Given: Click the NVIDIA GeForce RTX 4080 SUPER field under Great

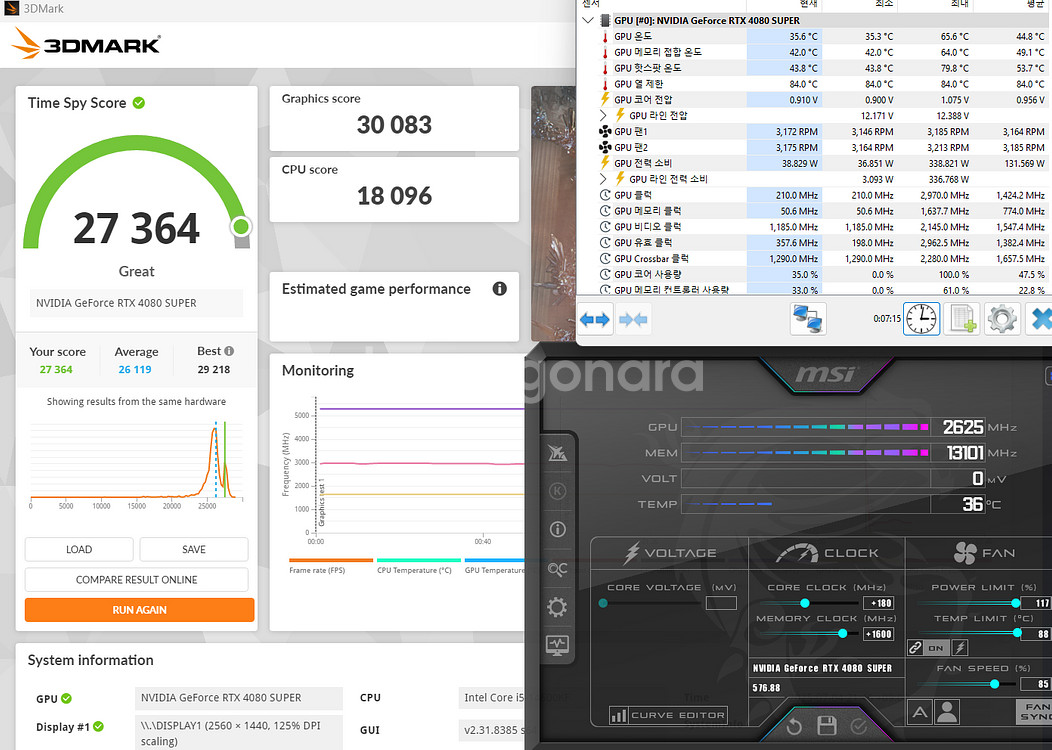Looking at the screenshot, I should 136,303.
